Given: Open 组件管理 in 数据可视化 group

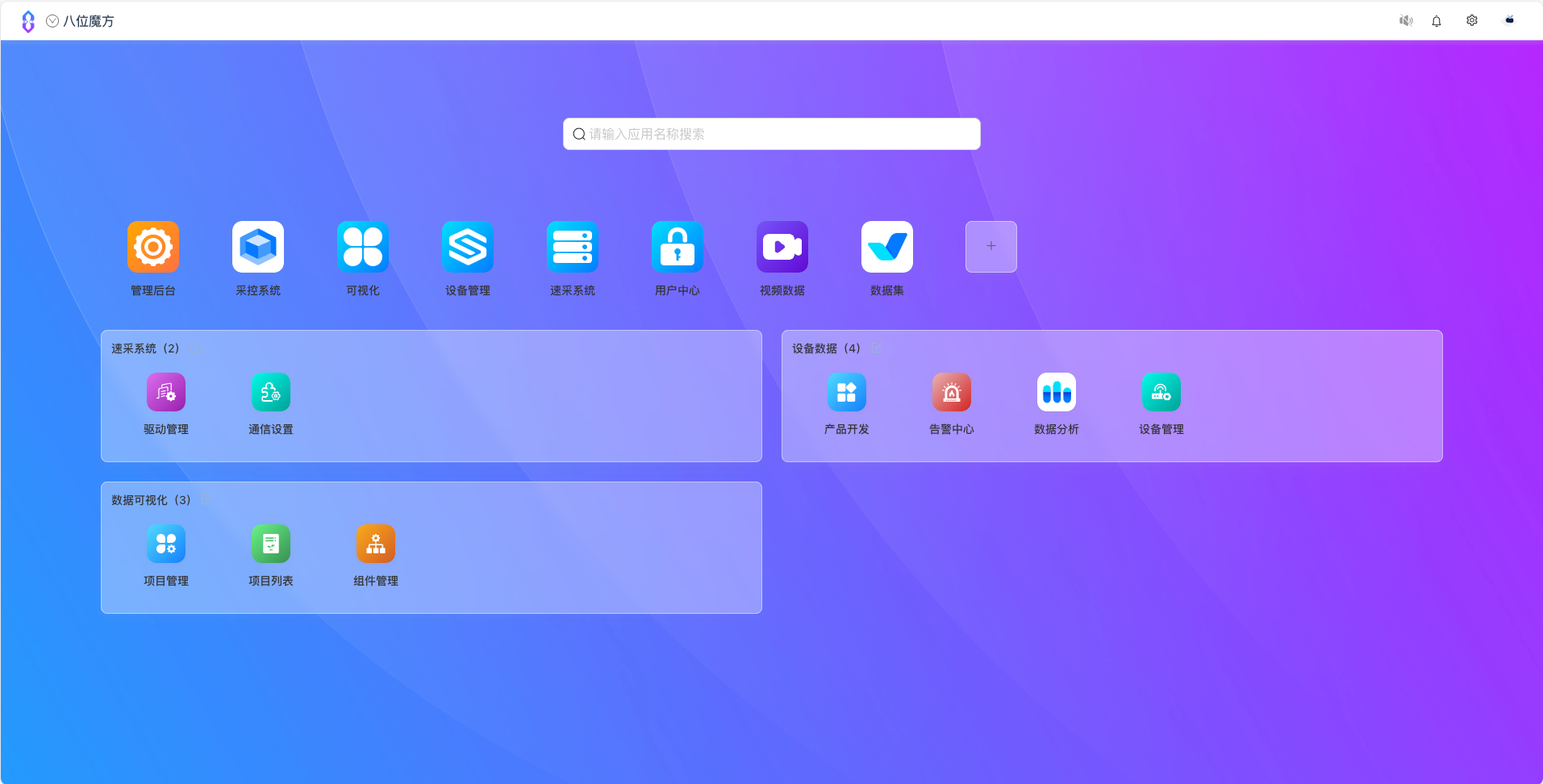Looking at the screenshot, I should tap(376, 544).
